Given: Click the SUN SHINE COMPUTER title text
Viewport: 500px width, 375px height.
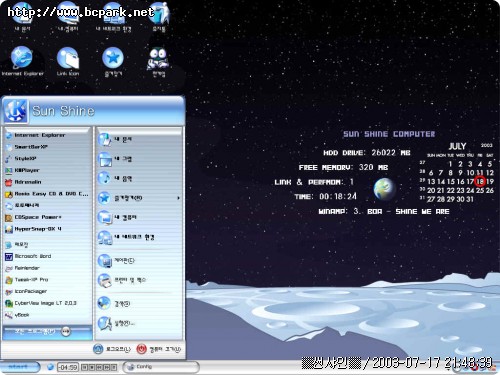Looking at the screenshot, I should point(389,134).
